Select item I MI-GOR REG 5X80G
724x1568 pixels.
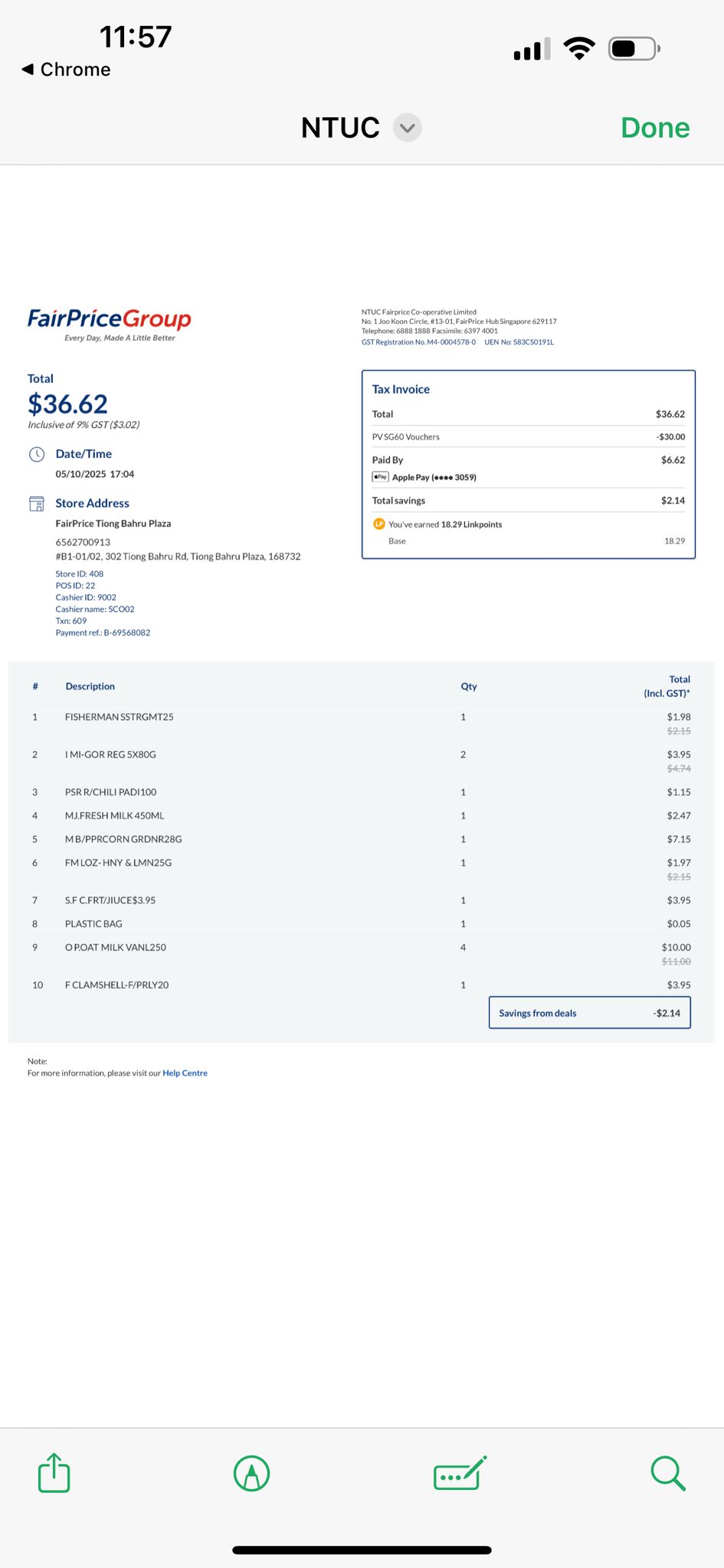pos(110,755)
